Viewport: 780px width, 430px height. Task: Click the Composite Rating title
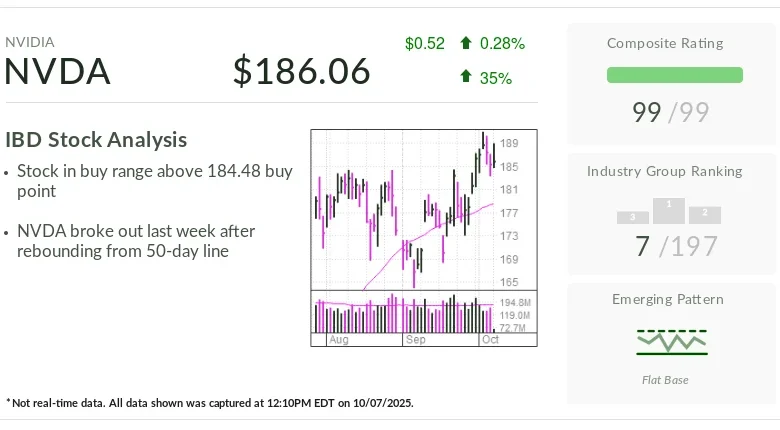click(x=665, y=43)
